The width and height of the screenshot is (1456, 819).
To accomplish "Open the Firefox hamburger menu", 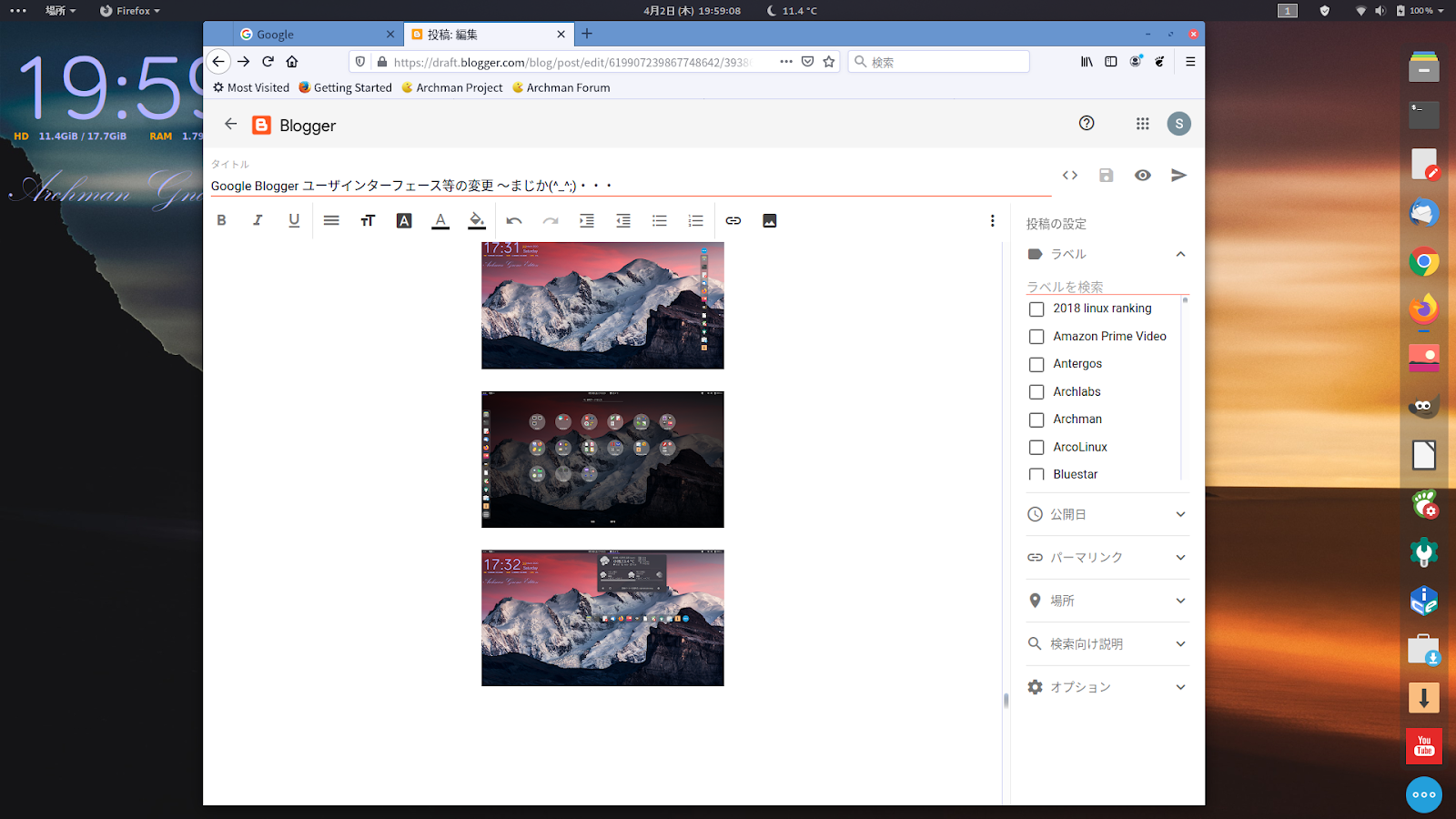I will pyautogui.click(x=1190, y=61).
